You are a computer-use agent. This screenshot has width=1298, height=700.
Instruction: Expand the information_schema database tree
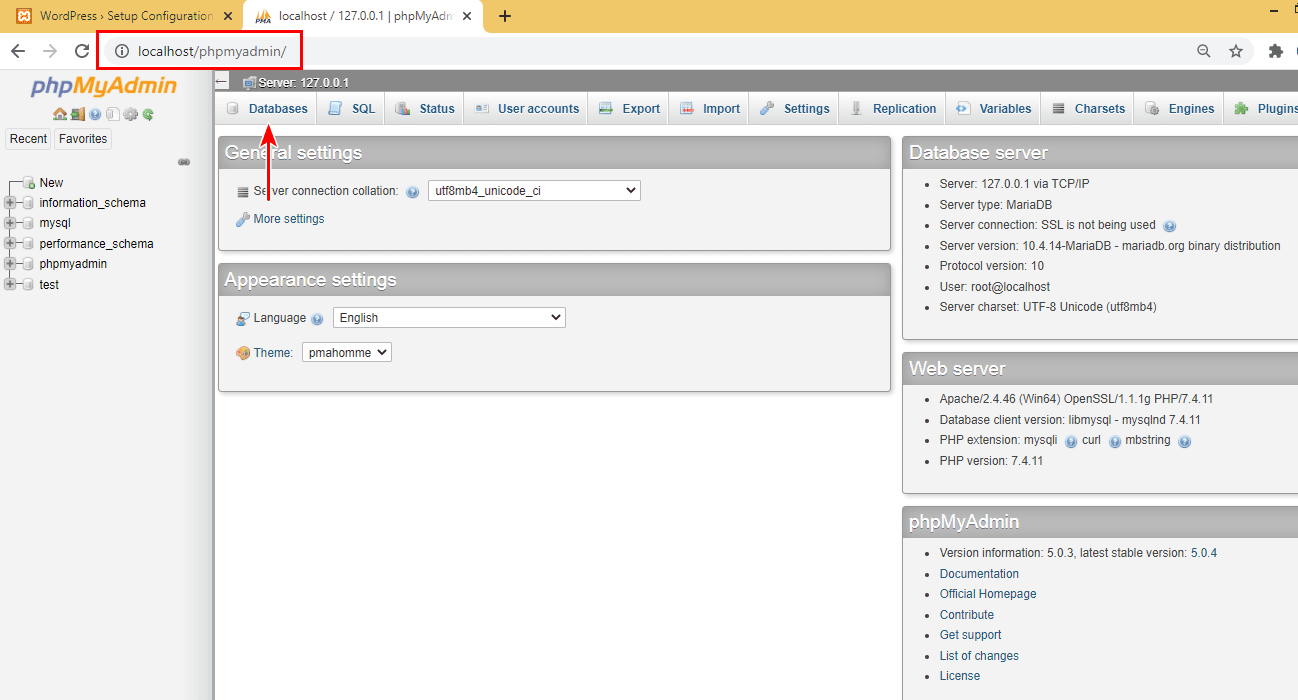point(11,203)
